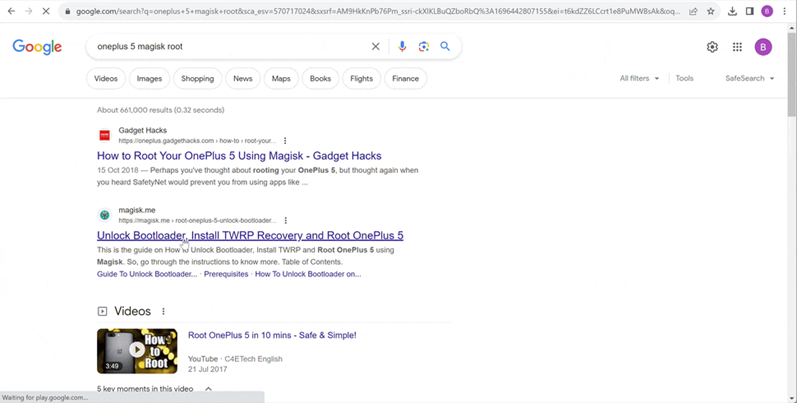
Task: Switch to the News filter
Action: (x=242, y=78)
